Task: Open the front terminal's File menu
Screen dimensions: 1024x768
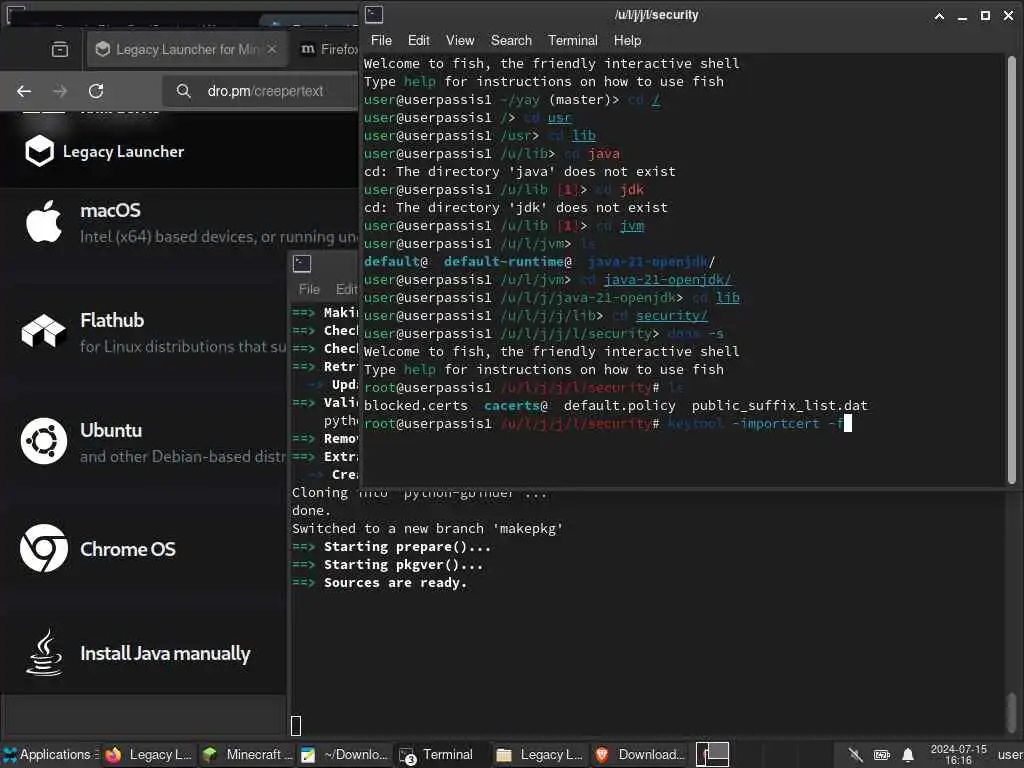Action: tap(381, 40)
